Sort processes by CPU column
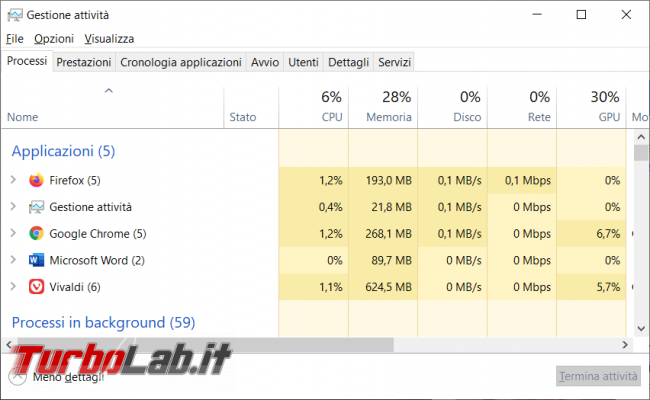This screenshot has height=400, width=650. click(x=314, y=108)
